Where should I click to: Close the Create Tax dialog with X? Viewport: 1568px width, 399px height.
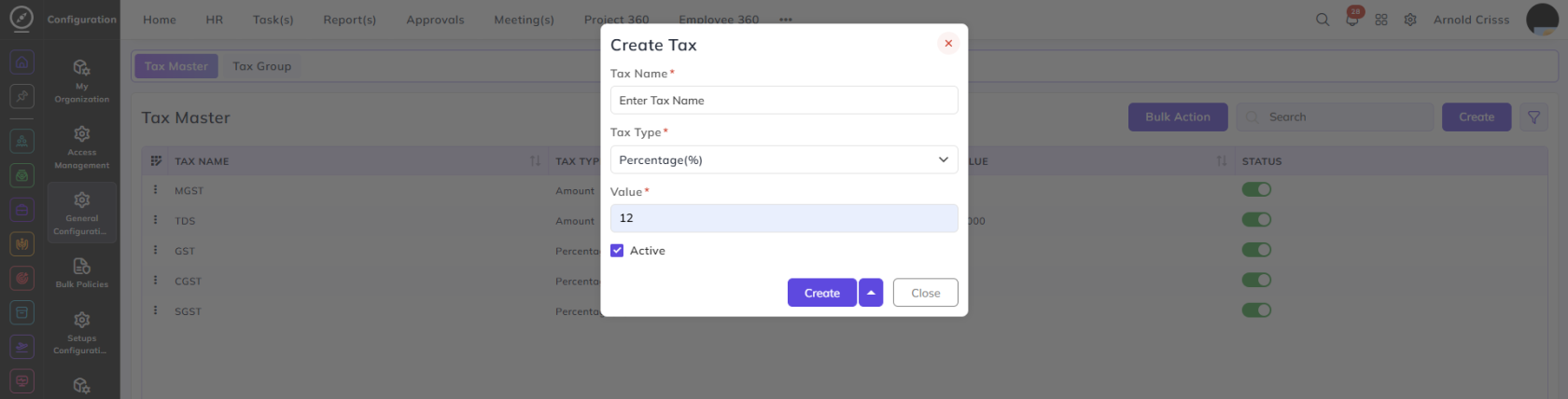[947, 43]
